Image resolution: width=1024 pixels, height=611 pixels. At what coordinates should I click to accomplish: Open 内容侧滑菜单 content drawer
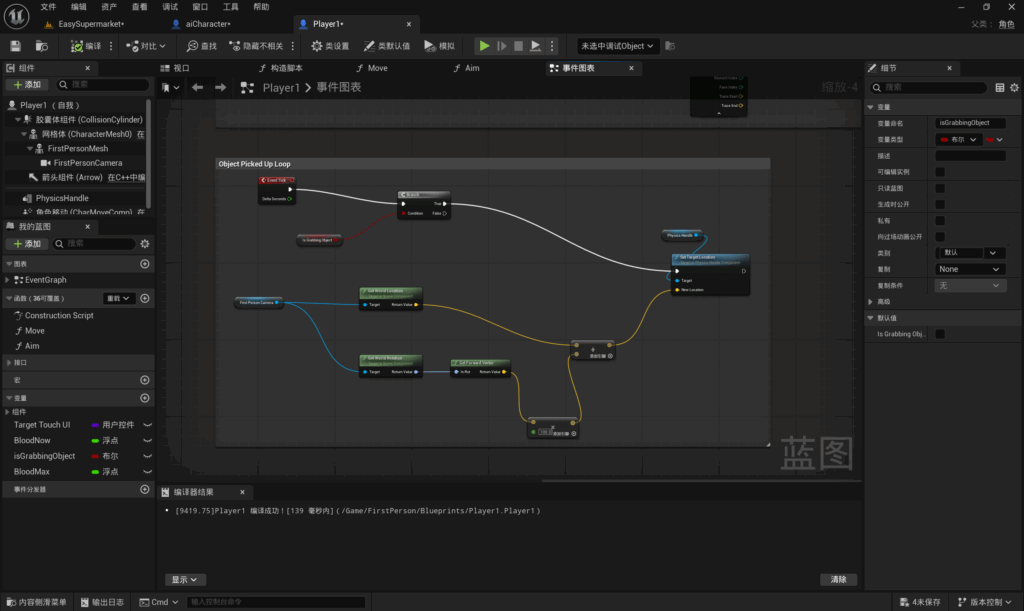click(37, 602)
